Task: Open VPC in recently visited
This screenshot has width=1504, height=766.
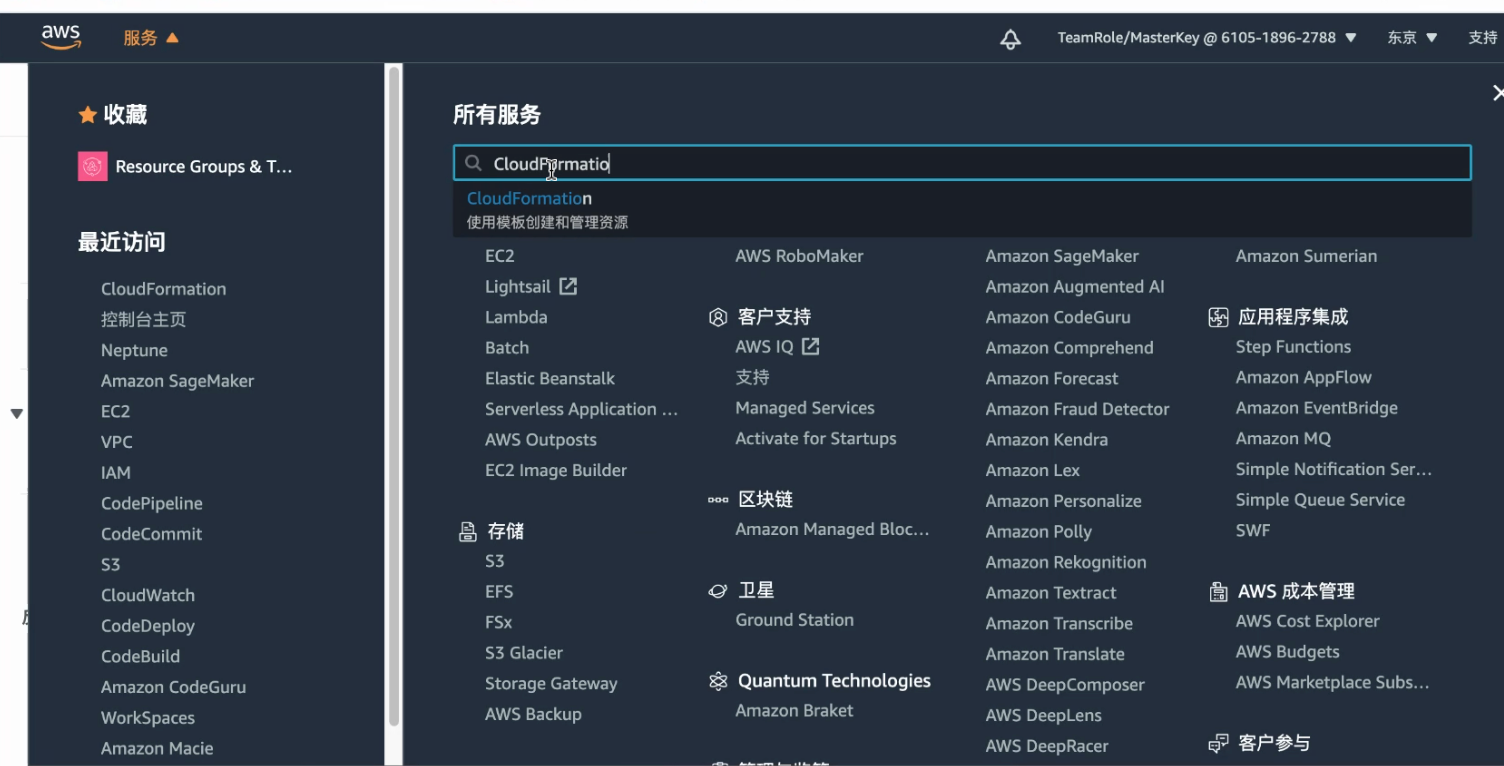Action: click(x=116, y=442)
